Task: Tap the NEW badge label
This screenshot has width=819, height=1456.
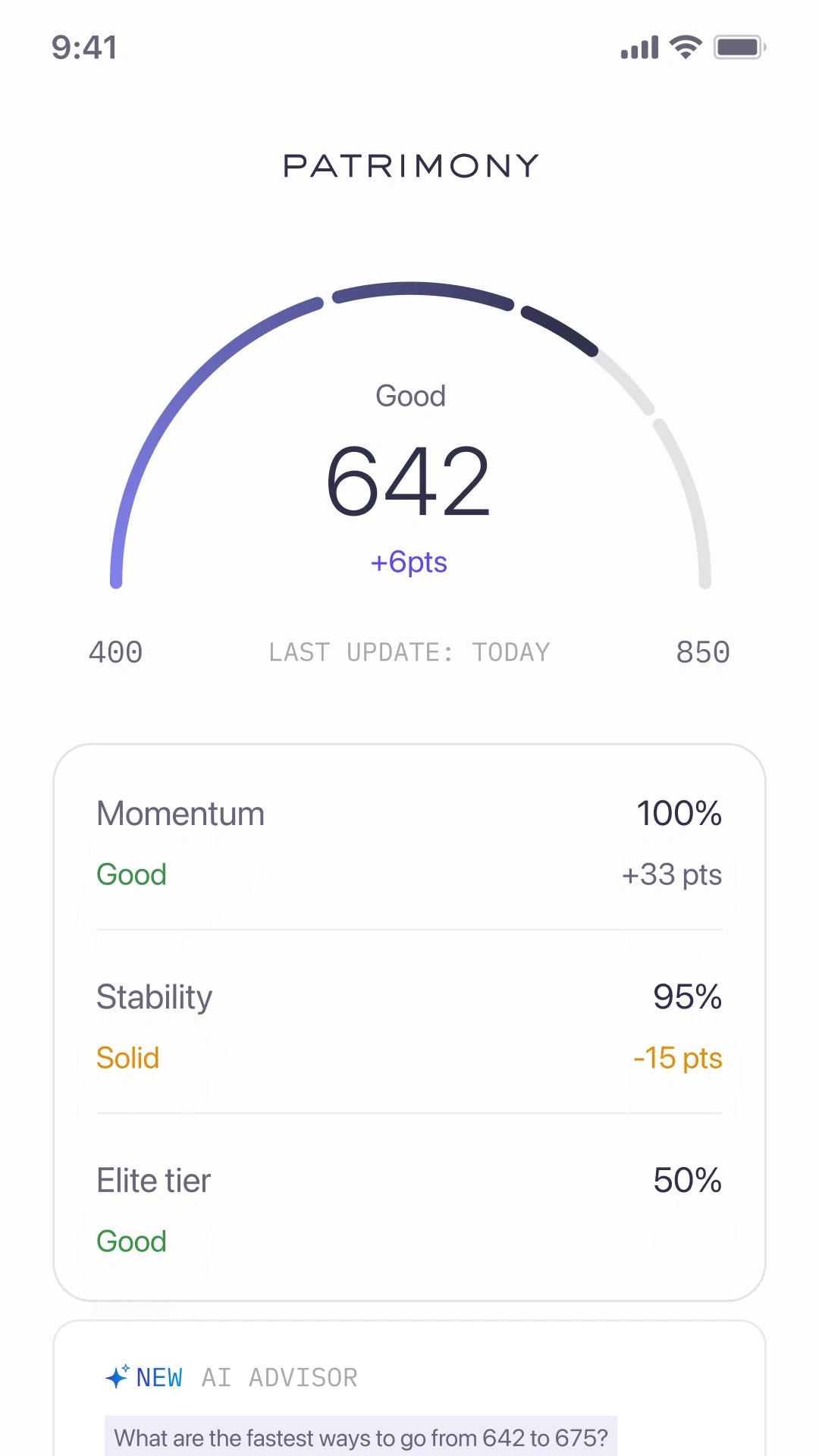Action: (x=159, y=1377)
